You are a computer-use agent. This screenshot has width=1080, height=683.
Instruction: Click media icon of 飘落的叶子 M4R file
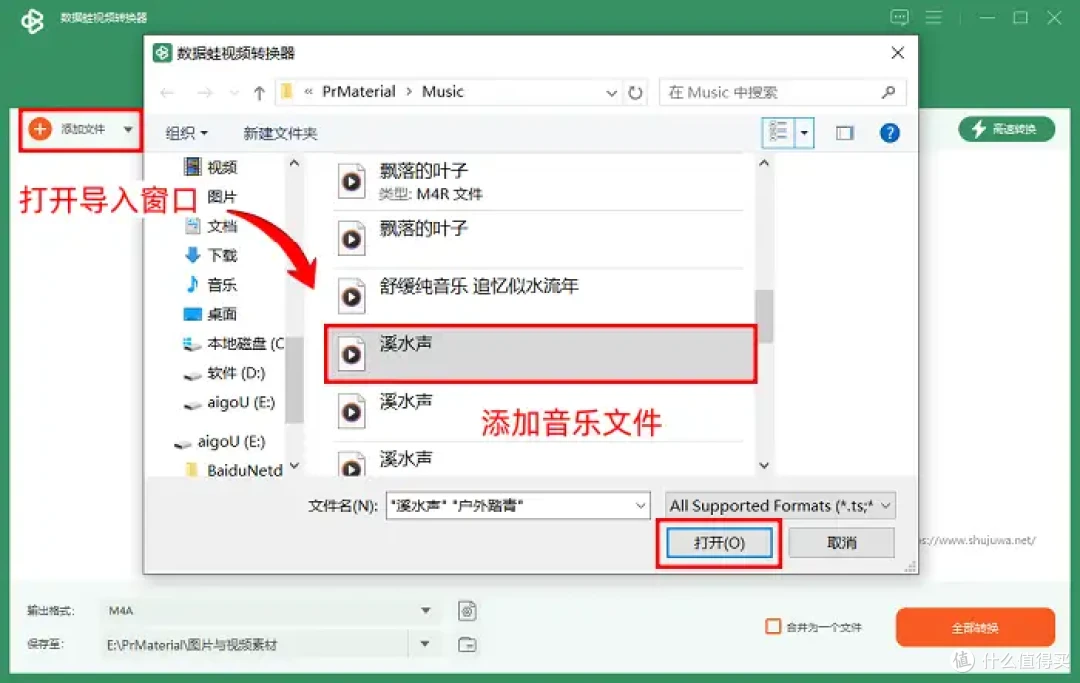coord(352,182)
